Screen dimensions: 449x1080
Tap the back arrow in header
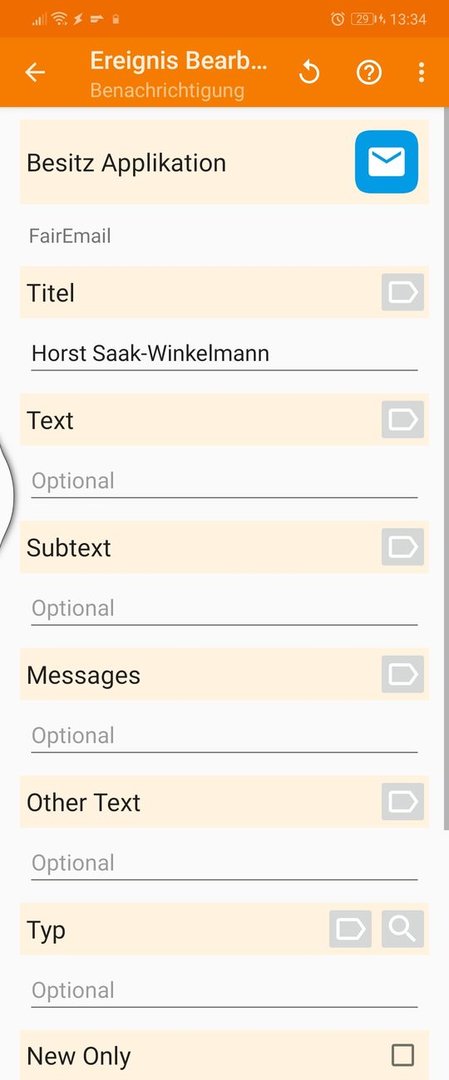click(x=35, y=72)
